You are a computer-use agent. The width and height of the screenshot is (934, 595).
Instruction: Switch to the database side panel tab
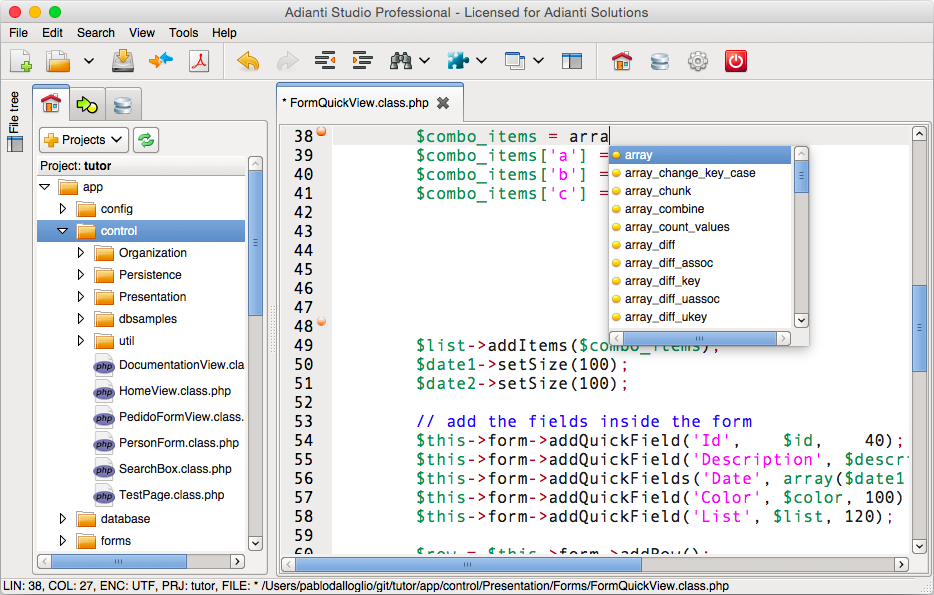coord(123,105)
